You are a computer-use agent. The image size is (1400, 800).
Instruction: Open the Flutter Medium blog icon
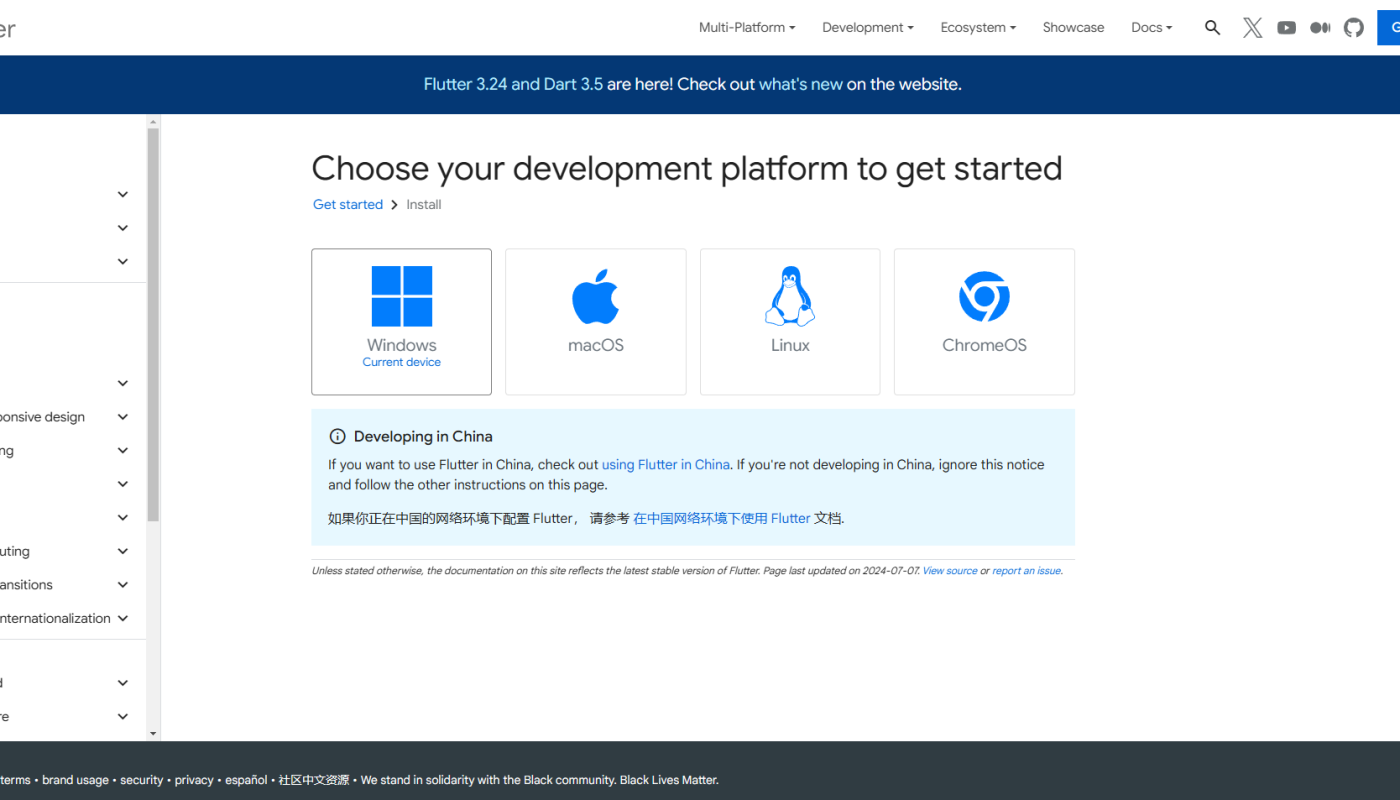coord(1320,28)
